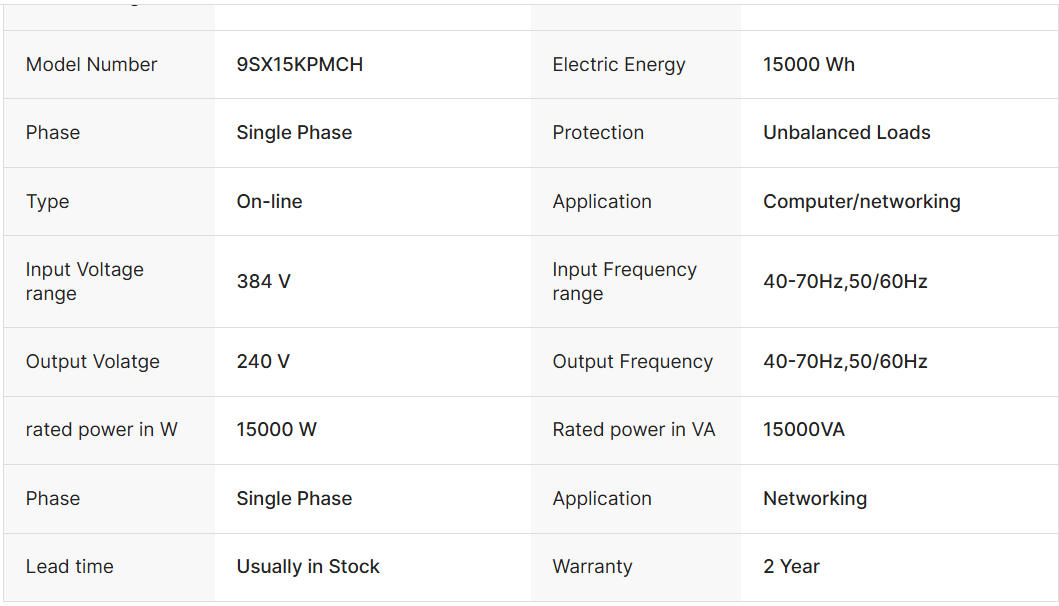Viewport: 1059px width, 606px height.
Task: Click the "Type" label cell
Action: click(48, 201)
